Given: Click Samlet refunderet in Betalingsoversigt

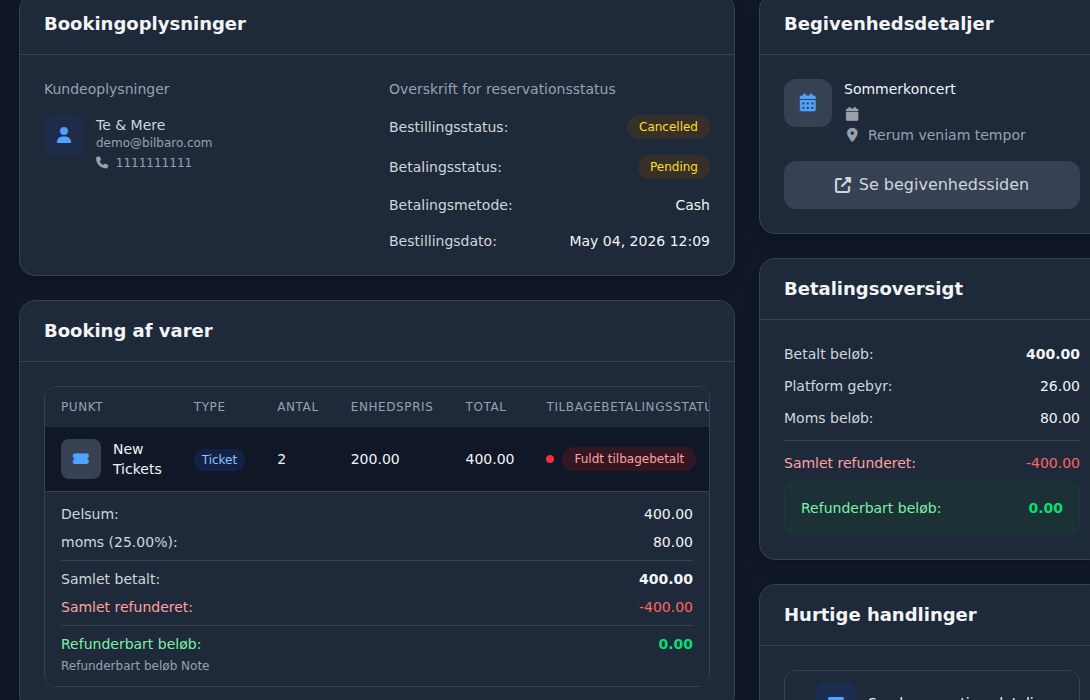Looking at the screenshot, I should point(849,463).
